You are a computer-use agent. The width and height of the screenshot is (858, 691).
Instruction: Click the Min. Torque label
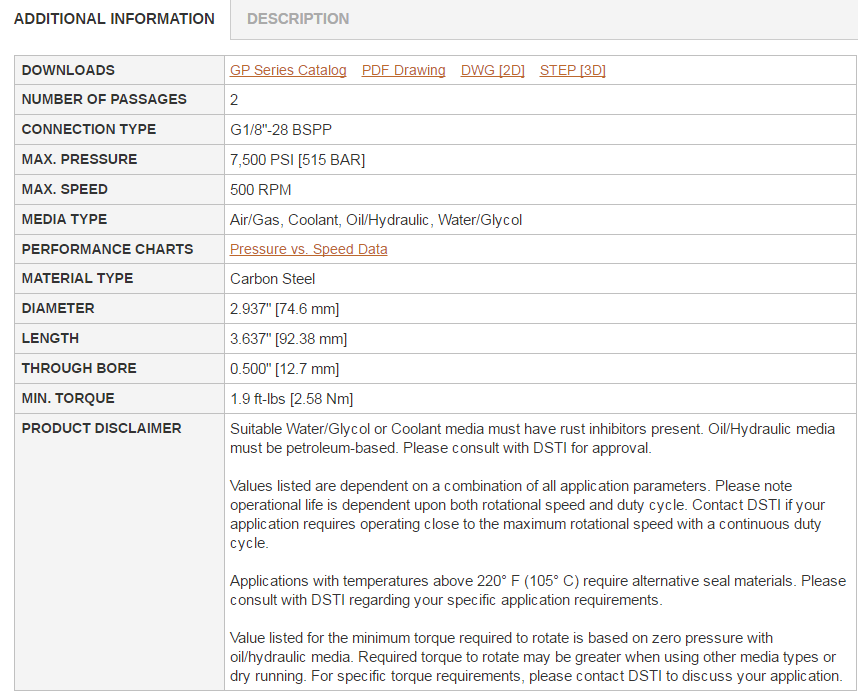coord(68,398)
